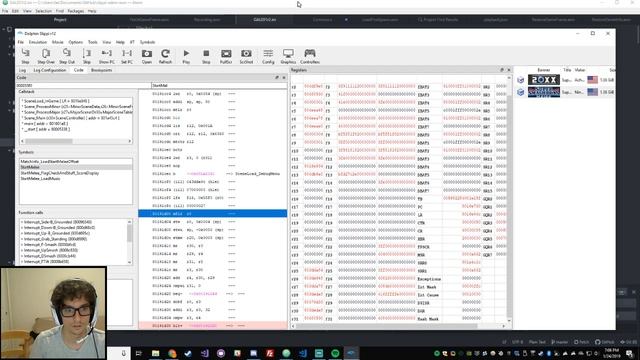This screenshot has width=640, height=360.
Task: Close the Code panel
Action: (284, 78)
